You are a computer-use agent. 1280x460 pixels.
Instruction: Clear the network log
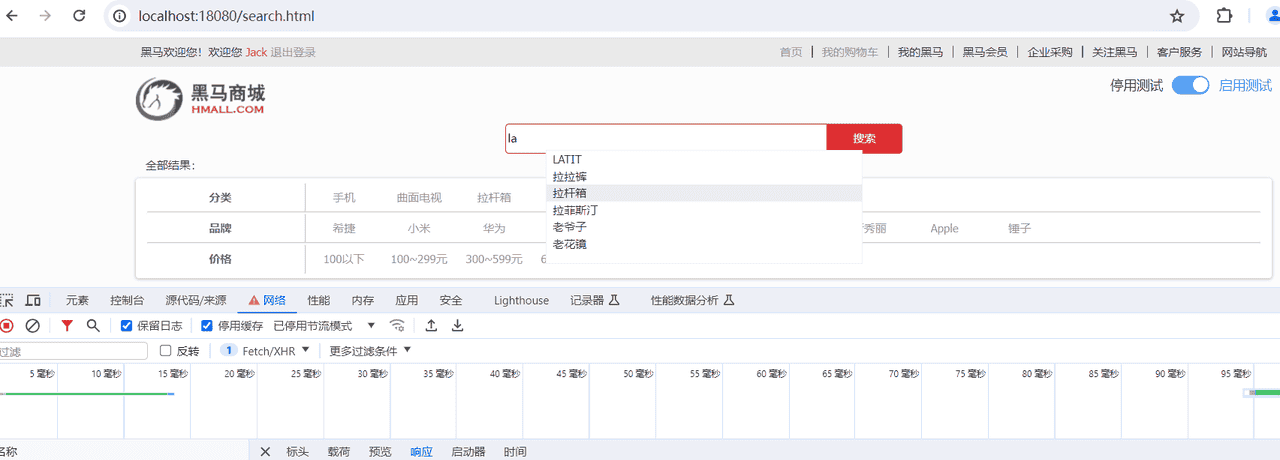tap(33, 325)
